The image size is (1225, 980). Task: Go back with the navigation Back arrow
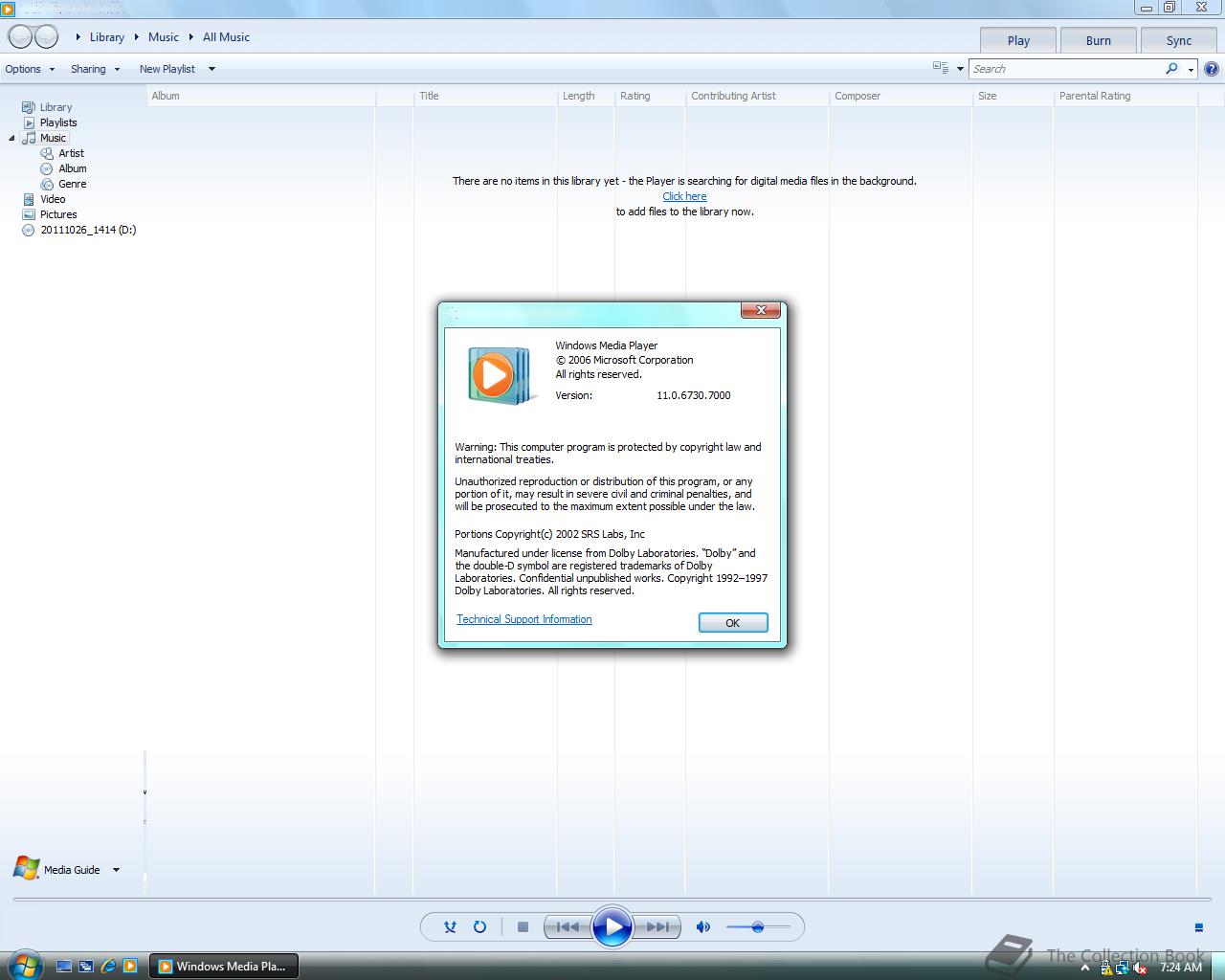20,37
